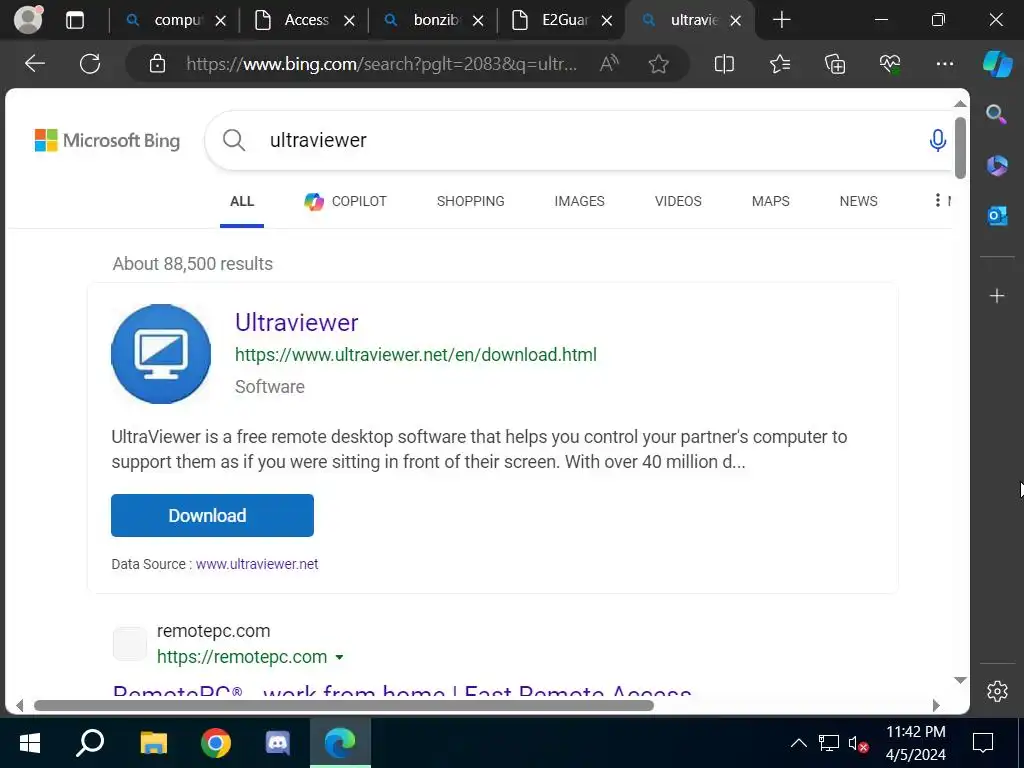The width and height of the screenshot is (1024, 768).
Task: View site information lock icon
Action: pyautogui.click(x=157, y=63)
